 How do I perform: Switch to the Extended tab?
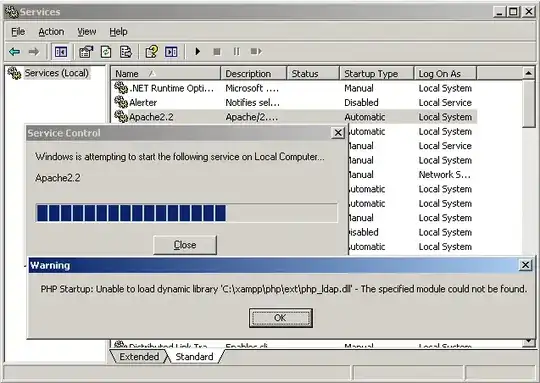pyautogui.click(x=139, y=356)
